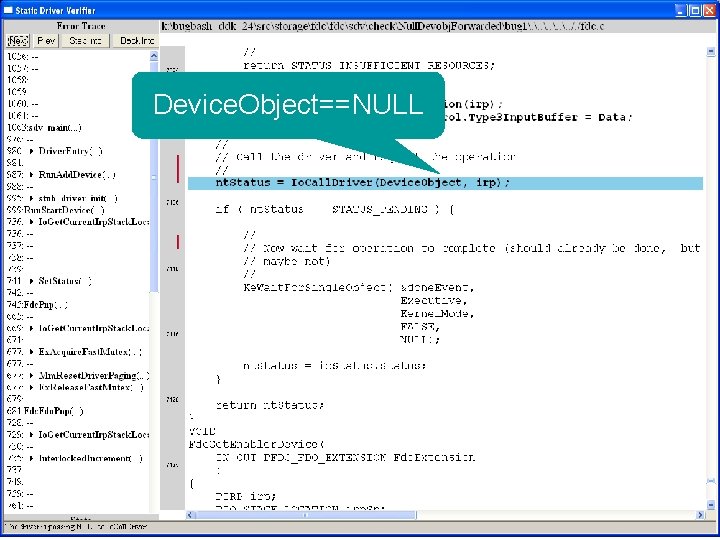The image size is (720, 540).
Task: Click the code view horizontal scrollbar thumb
Action: click(306, 515)
